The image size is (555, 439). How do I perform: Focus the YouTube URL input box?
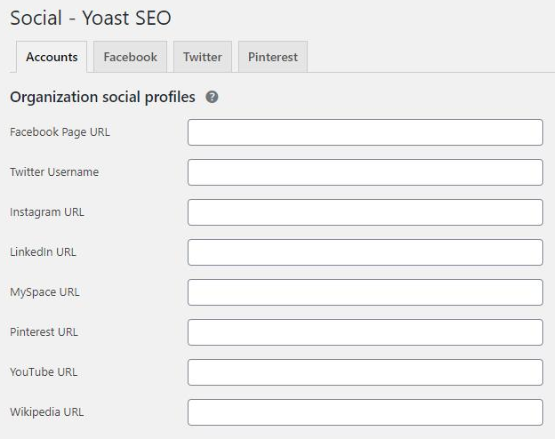[365, 372]
